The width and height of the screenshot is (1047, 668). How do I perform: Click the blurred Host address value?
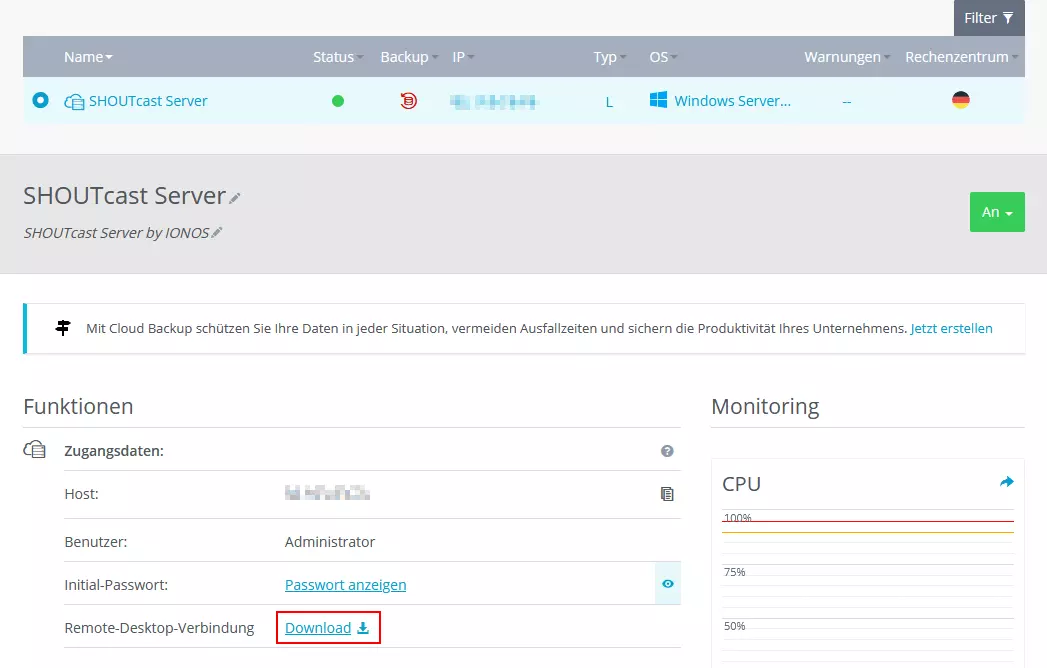pyautogui.click(x=327, y=494)
